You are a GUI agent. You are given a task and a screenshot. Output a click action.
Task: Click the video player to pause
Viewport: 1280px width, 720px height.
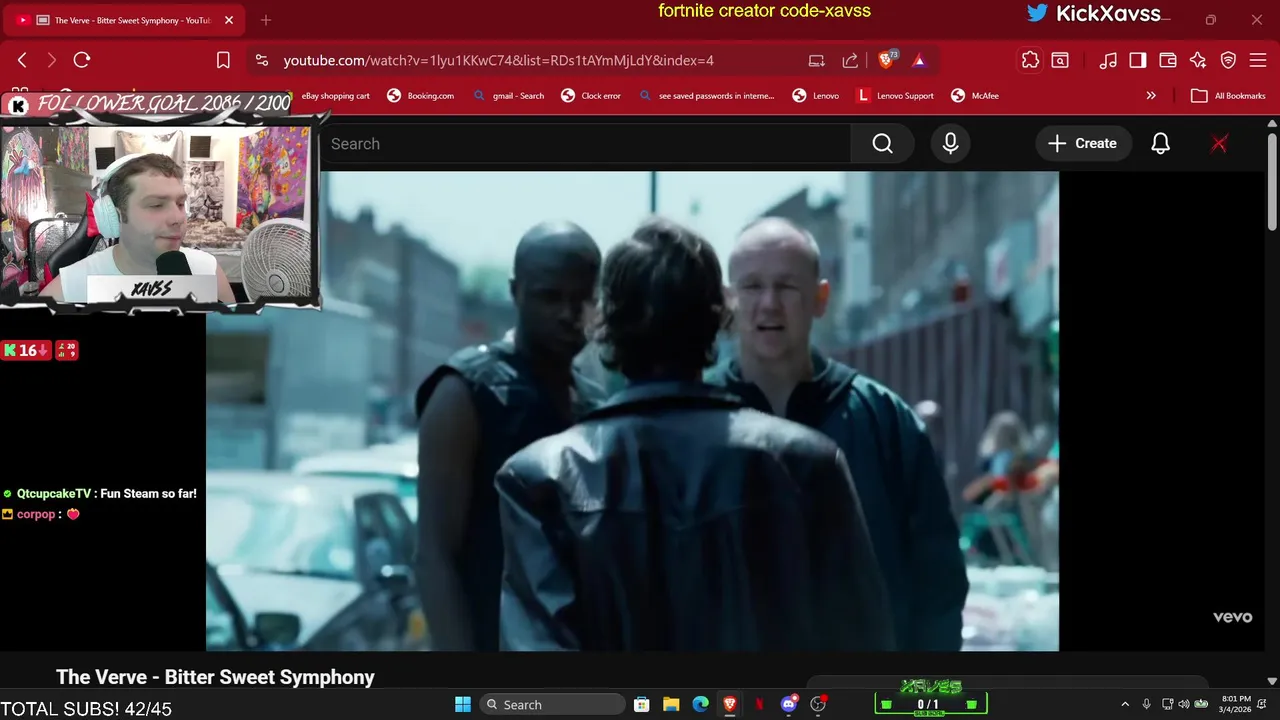632,411
